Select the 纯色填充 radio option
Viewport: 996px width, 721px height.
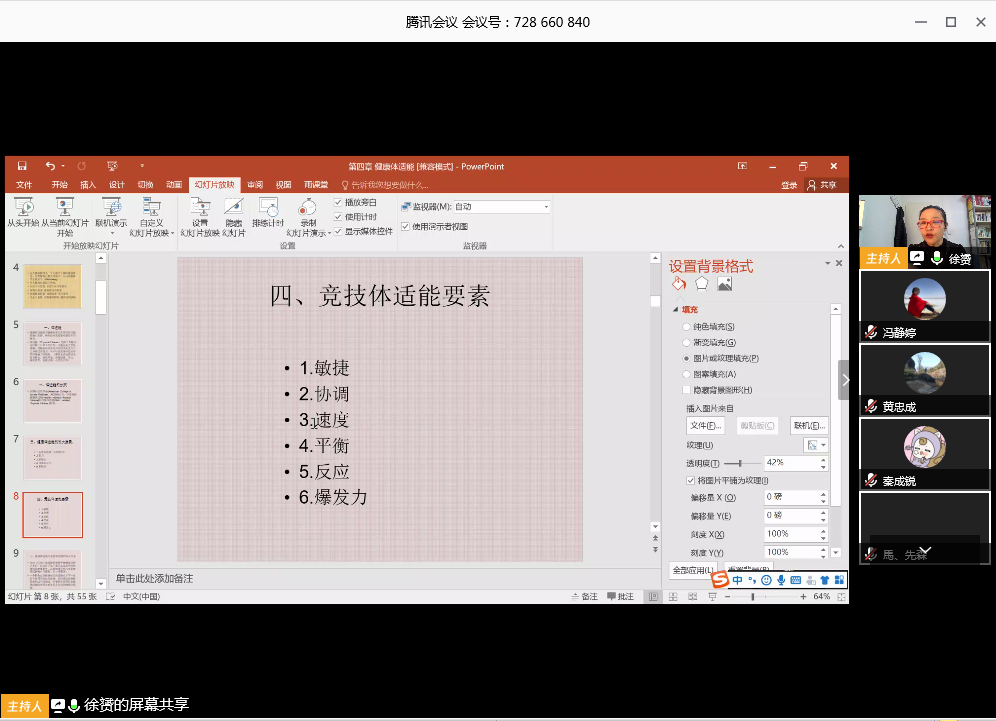(685, 327)
